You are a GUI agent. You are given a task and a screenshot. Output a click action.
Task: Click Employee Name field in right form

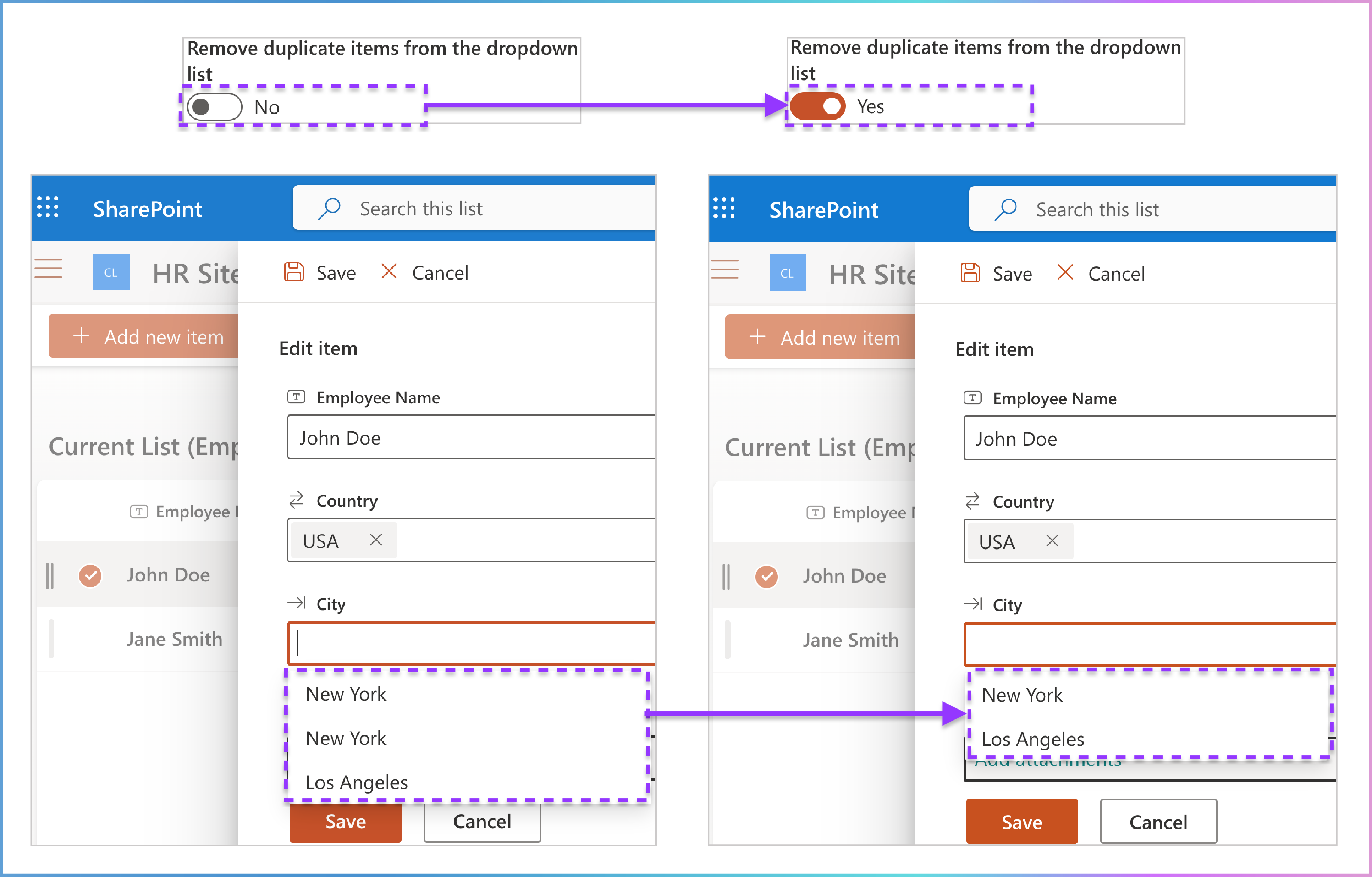click(1150, 438)
